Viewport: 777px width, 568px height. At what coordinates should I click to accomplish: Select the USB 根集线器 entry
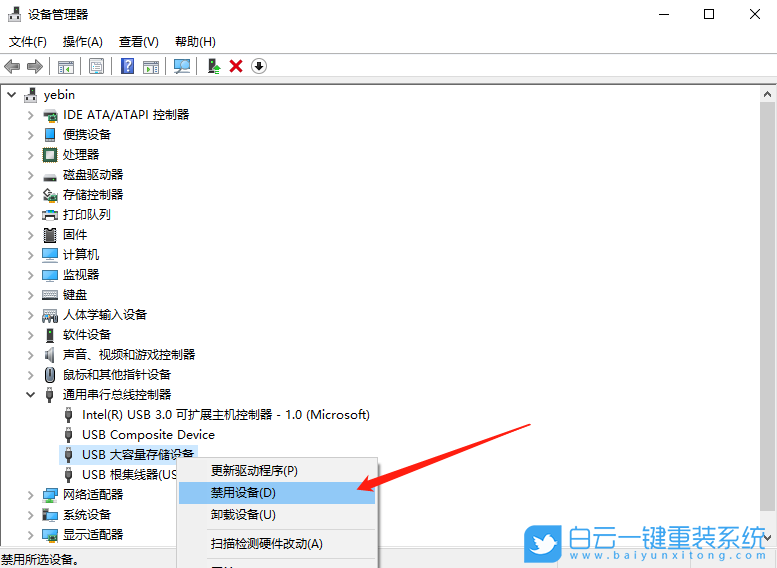pyautogui.click(x=129, y=475)
